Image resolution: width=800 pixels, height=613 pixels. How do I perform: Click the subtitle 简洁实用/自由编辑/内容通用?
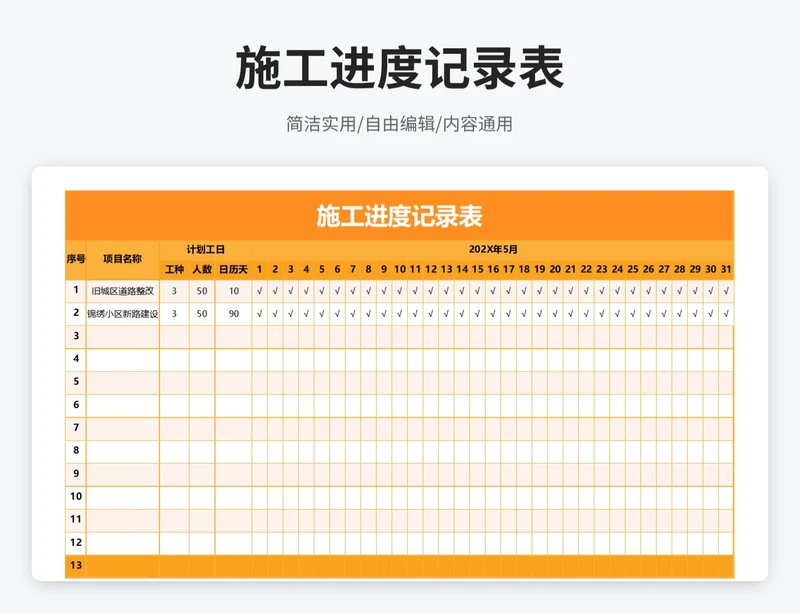[x=400, y=125]
